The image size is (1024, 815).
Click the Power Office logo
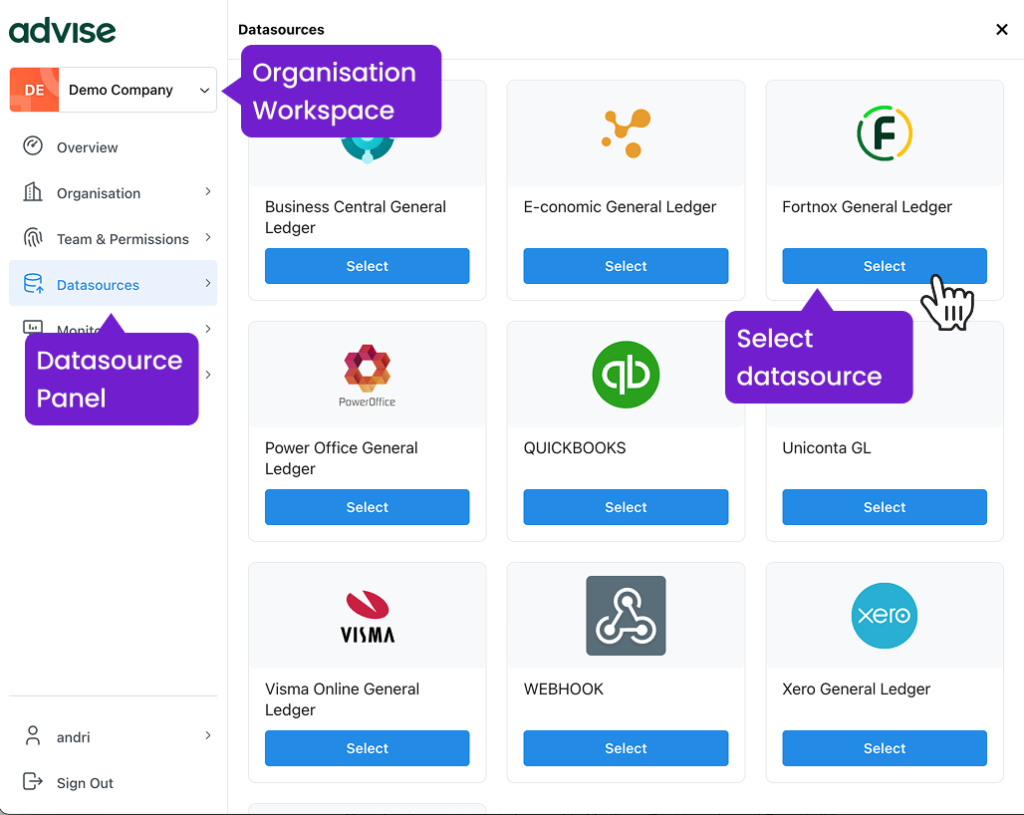pos(366,374)
